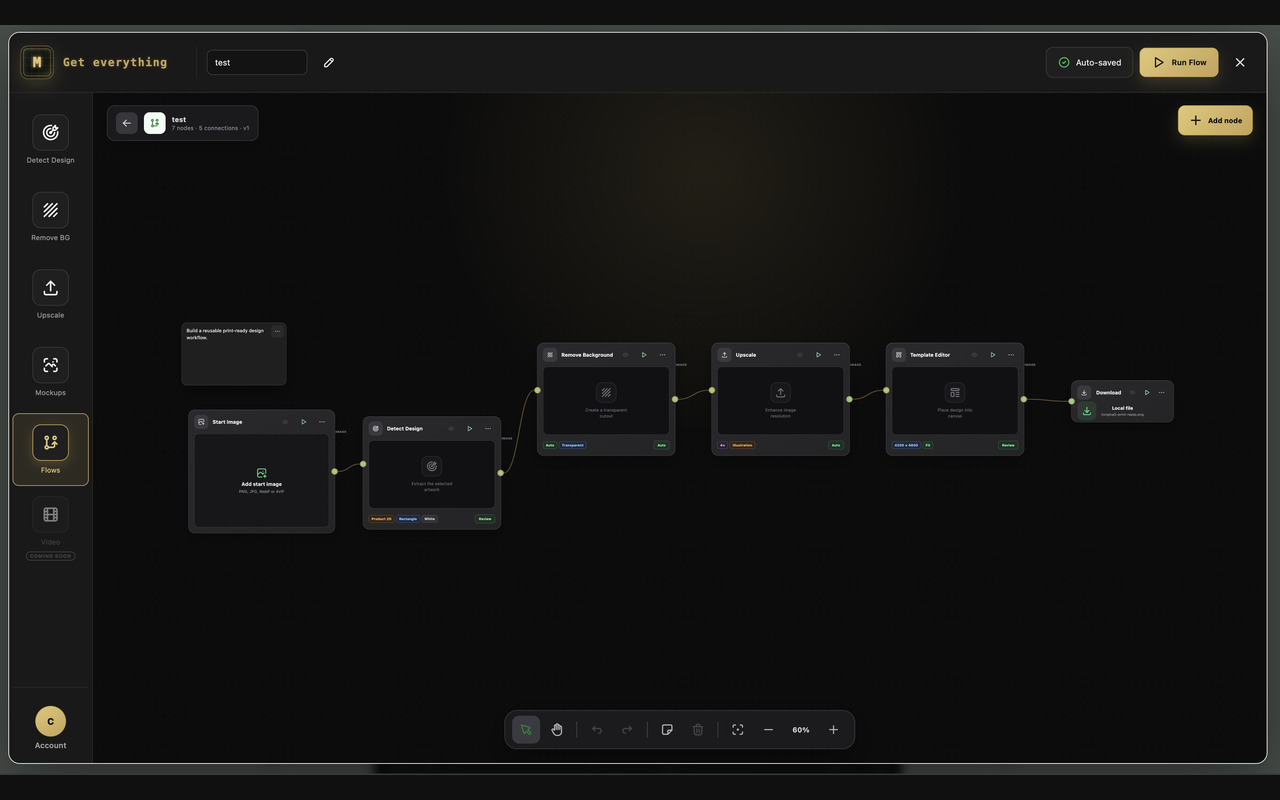
Task: Toggle eye icon on Template Editor node
Action: click(x=975, y=355)
